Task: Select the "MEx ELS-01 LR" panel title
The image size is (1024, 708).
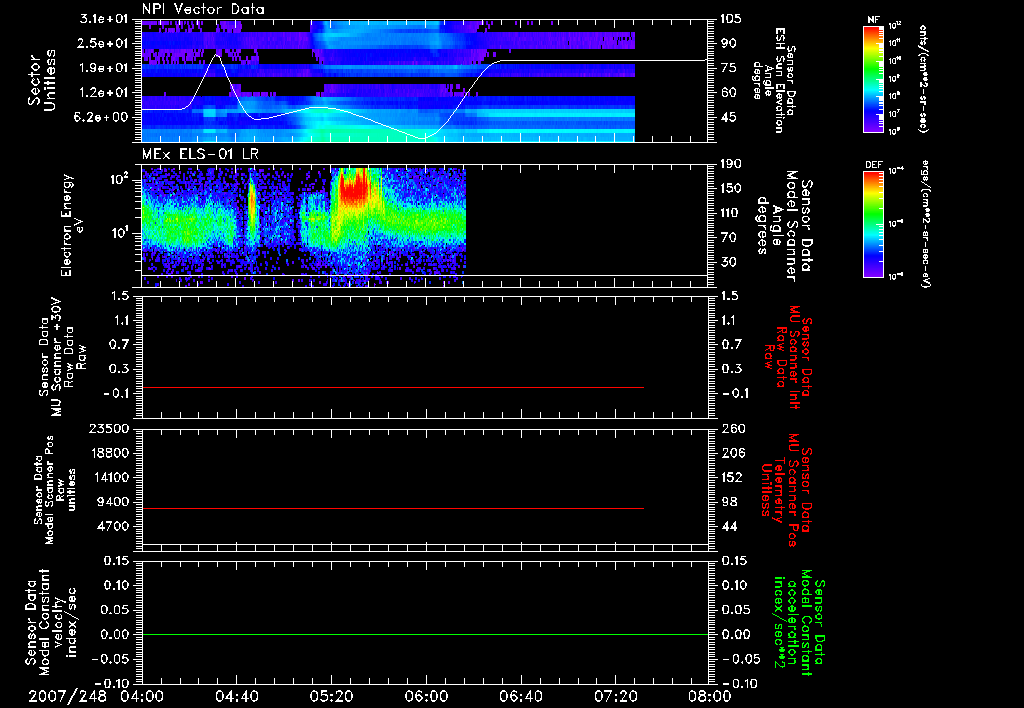Action: (x=200, y=154)
